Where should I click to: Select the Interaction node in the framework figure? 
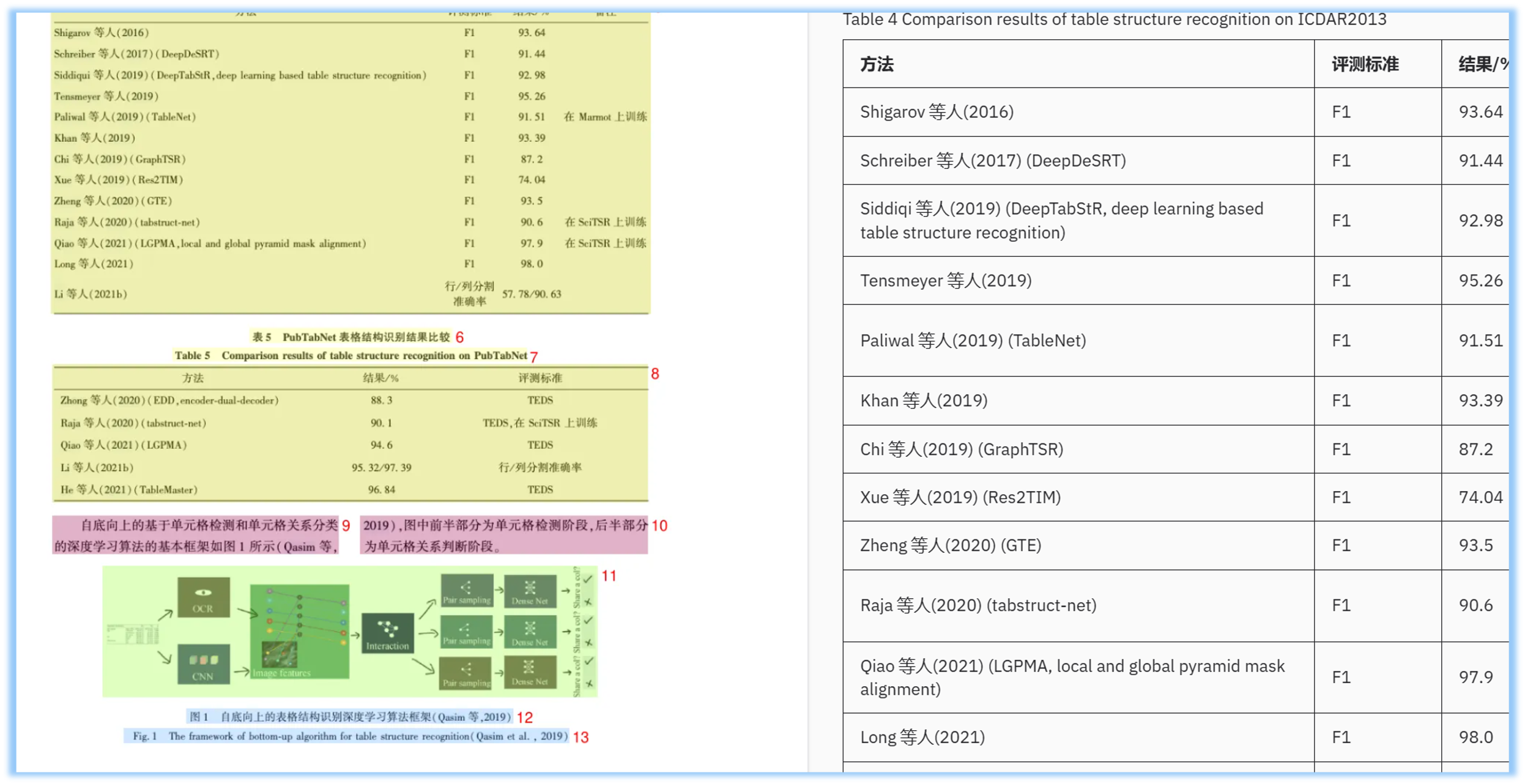click(387, 634)
